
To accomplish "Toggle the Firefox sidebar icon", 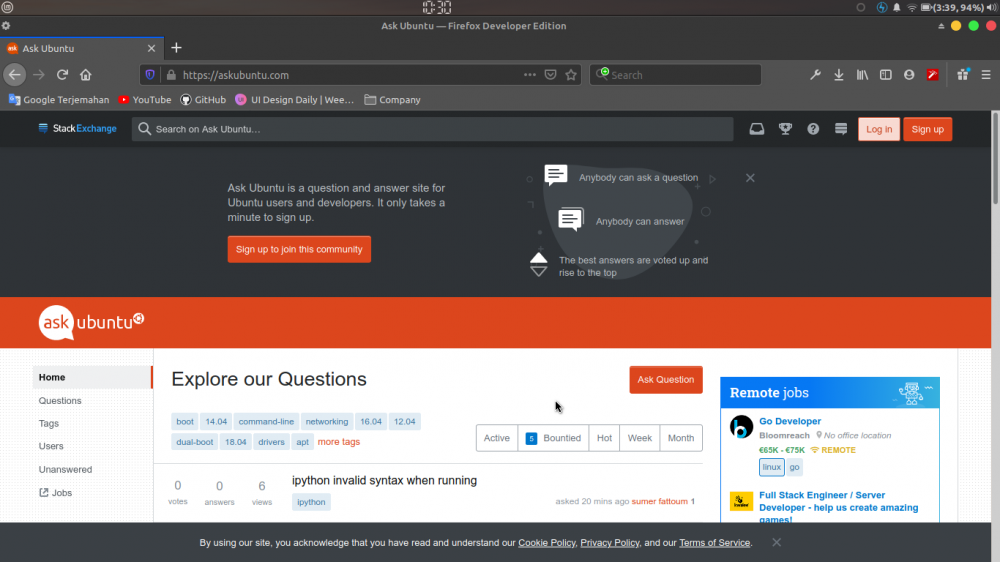I will pyautogui.click(x=886, y=75).
